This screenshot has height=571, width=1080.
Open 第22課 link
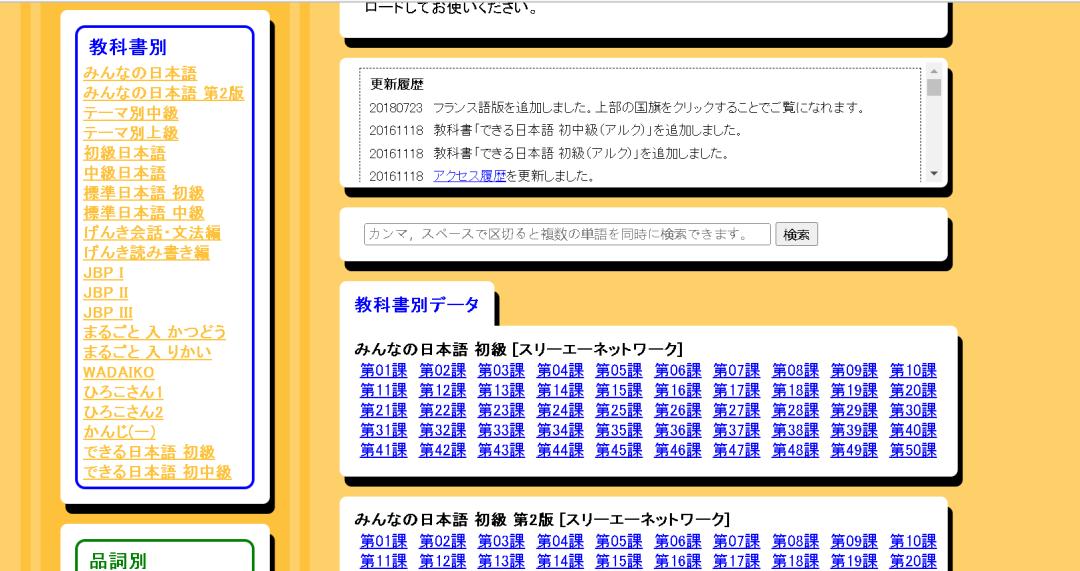pos(442,411)
